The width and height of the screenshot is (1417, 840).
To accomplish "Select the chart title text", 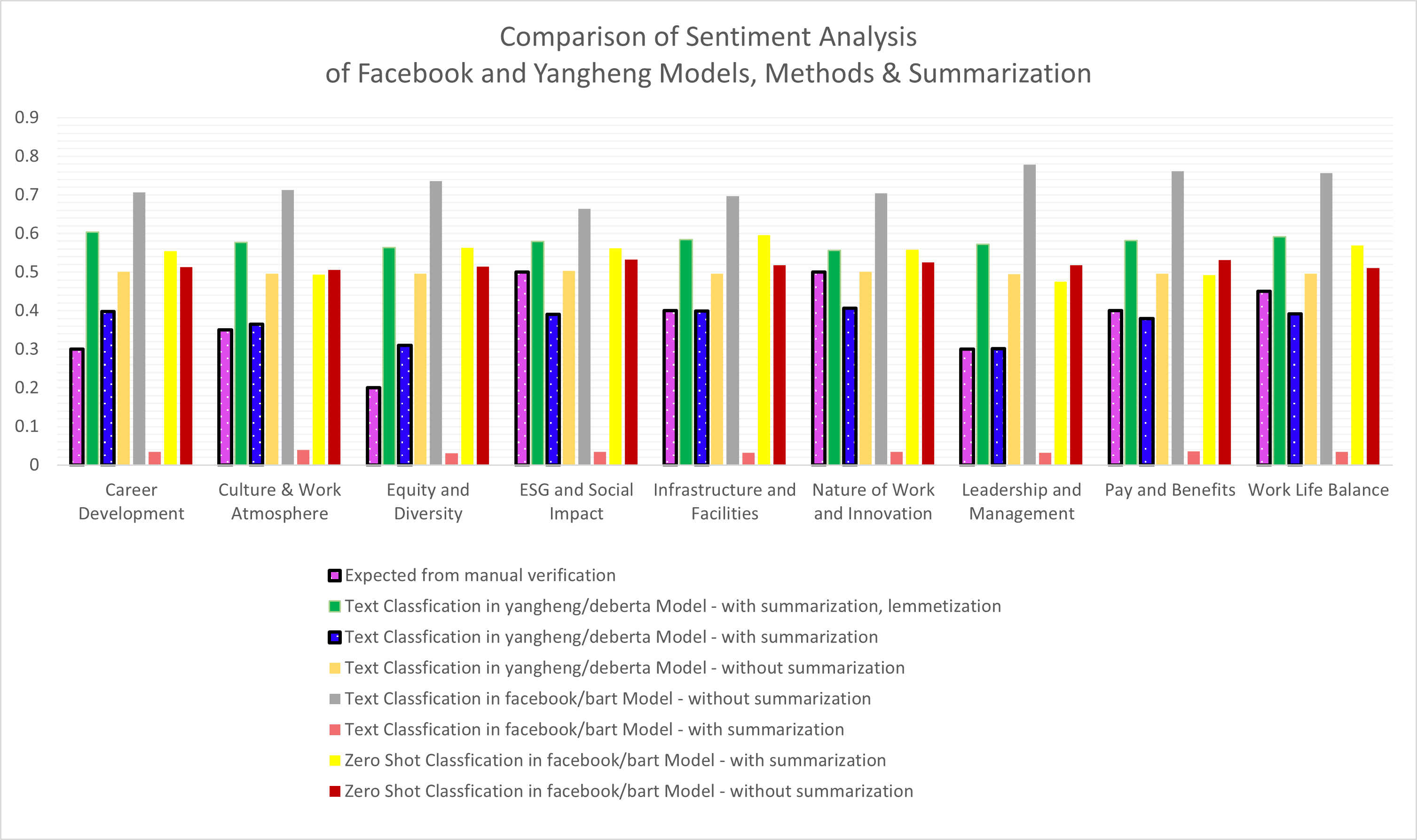I will coord(708,55).
